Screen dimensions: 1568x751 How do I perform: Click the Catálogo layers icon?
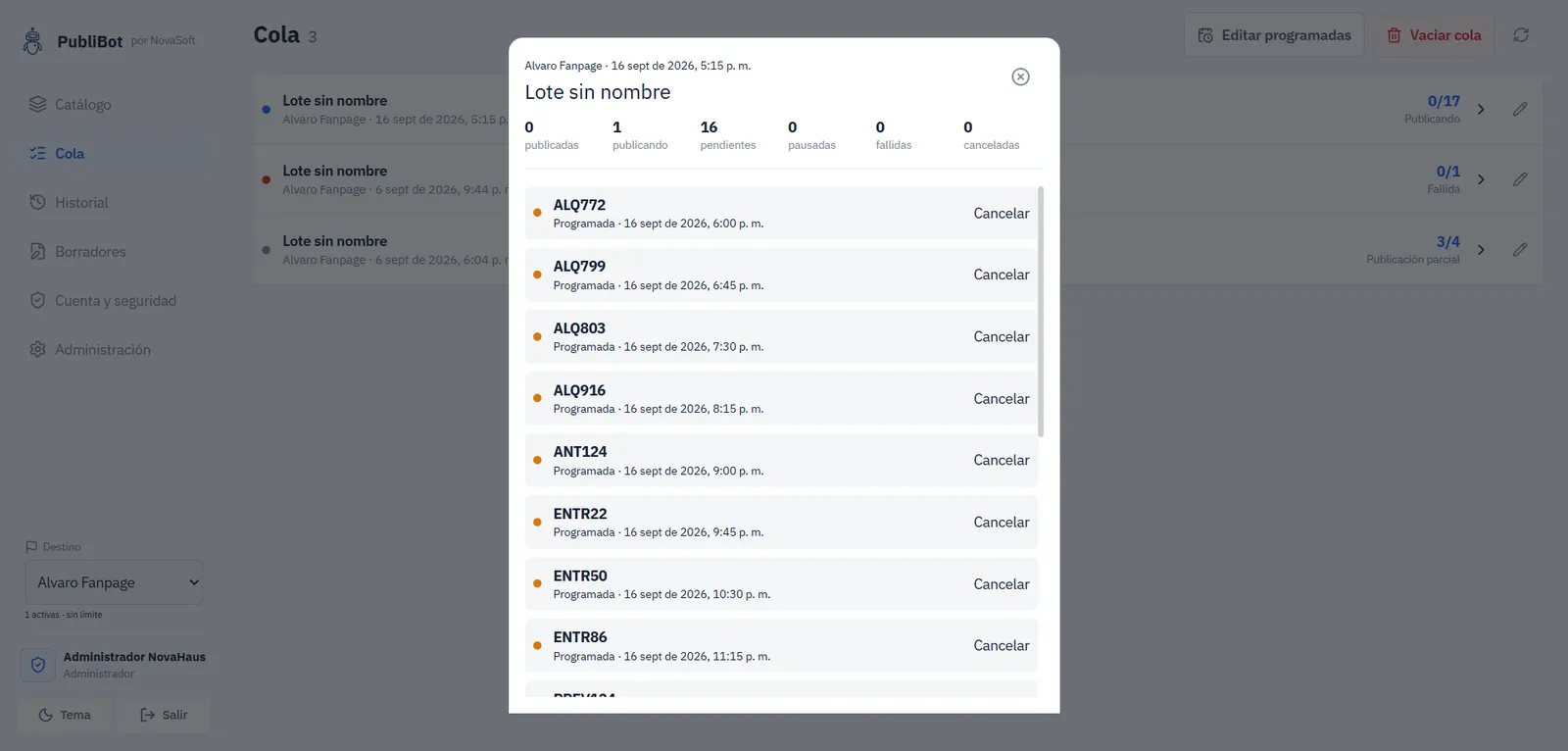pyautogui.click(x=37, y=104)
